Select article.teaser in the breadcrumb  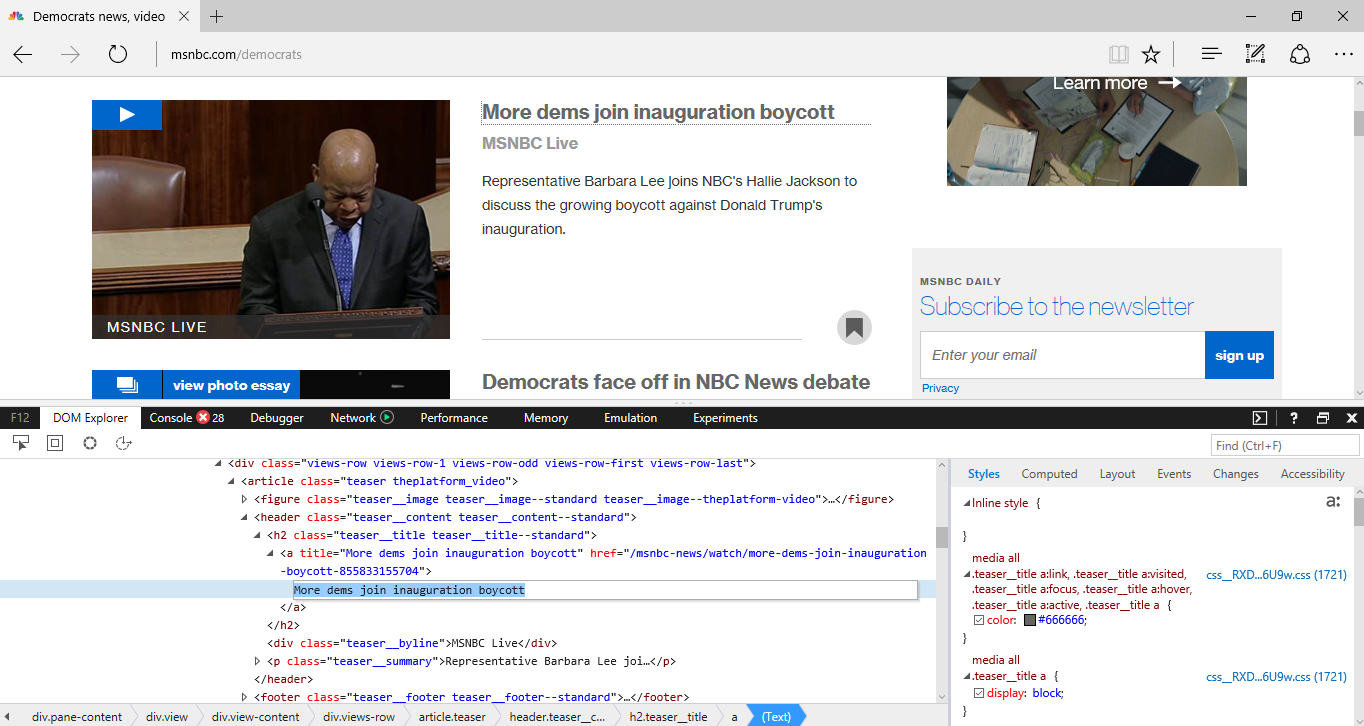(452, 716)
